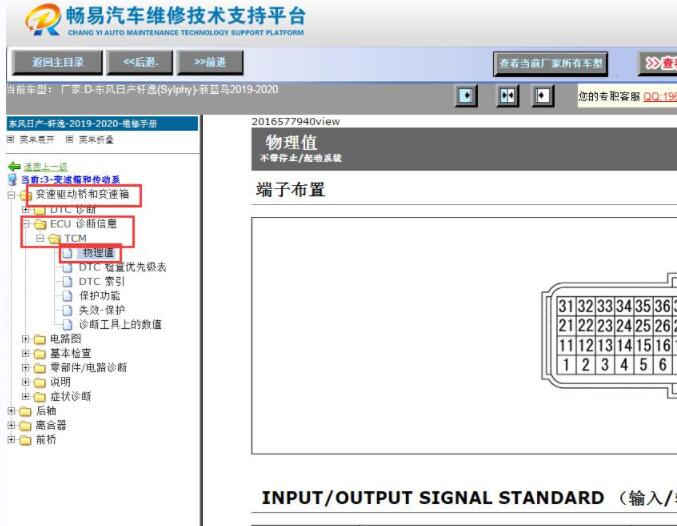This screenshot has height=526, width=677.
Task: Collapse the ECU 诊断信息 tree node
Action: [x=26, y=224]
